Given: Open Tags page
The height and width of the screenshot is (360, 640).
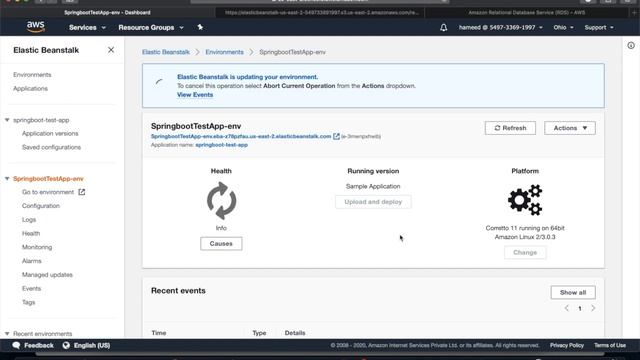Looking at the screenshot, I should tap(29, 302).
